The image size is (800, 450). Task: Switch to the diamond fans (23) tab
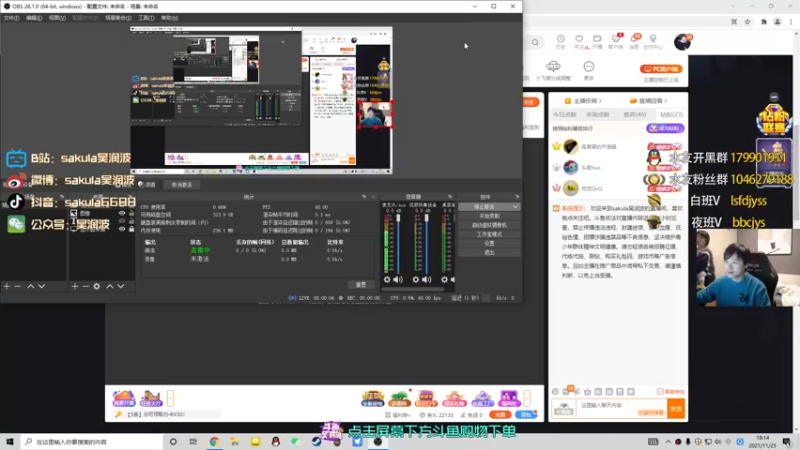pyautogui.click(x=671, y=115)
